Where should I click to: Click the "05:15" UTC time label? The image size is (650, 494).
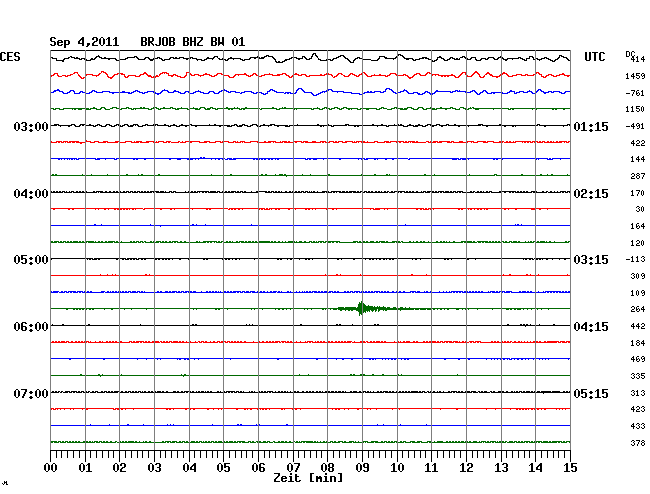point(591,393)
